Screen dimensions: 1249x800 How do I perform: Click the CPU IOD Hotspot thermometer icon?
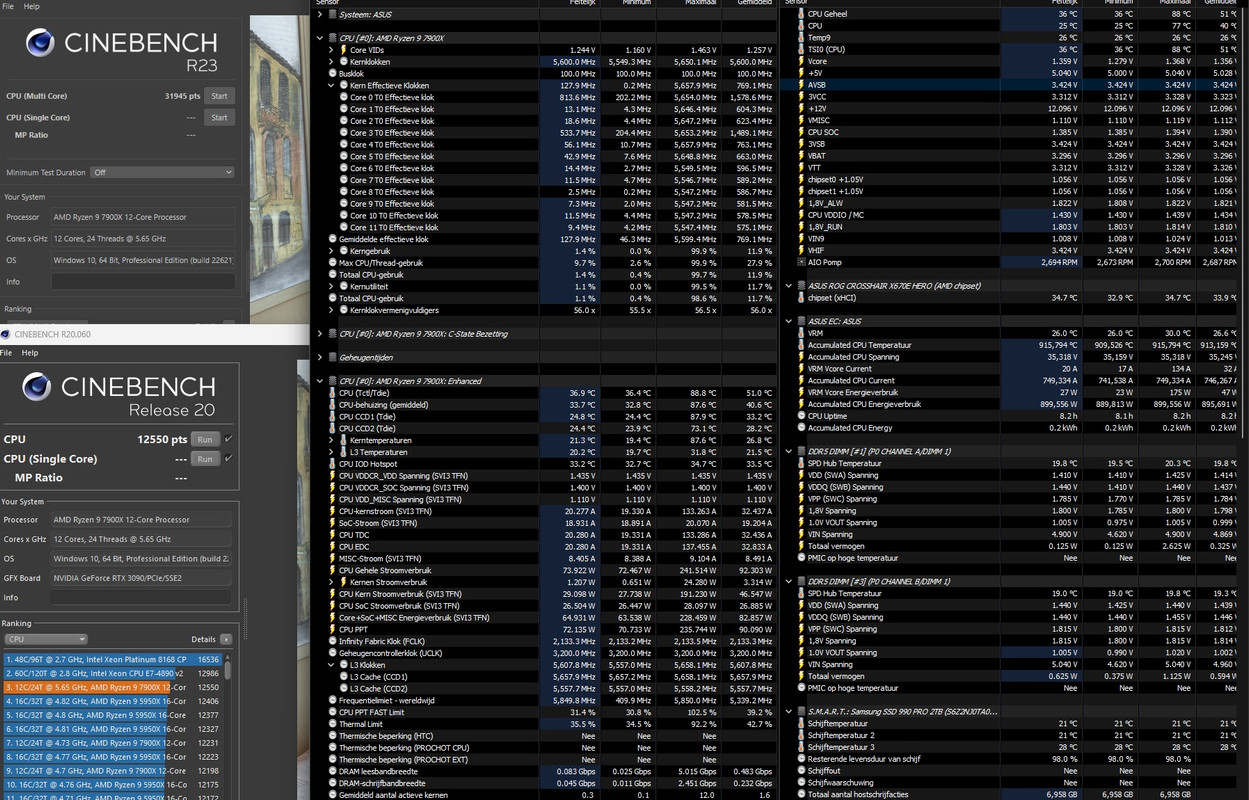[332, 464]
